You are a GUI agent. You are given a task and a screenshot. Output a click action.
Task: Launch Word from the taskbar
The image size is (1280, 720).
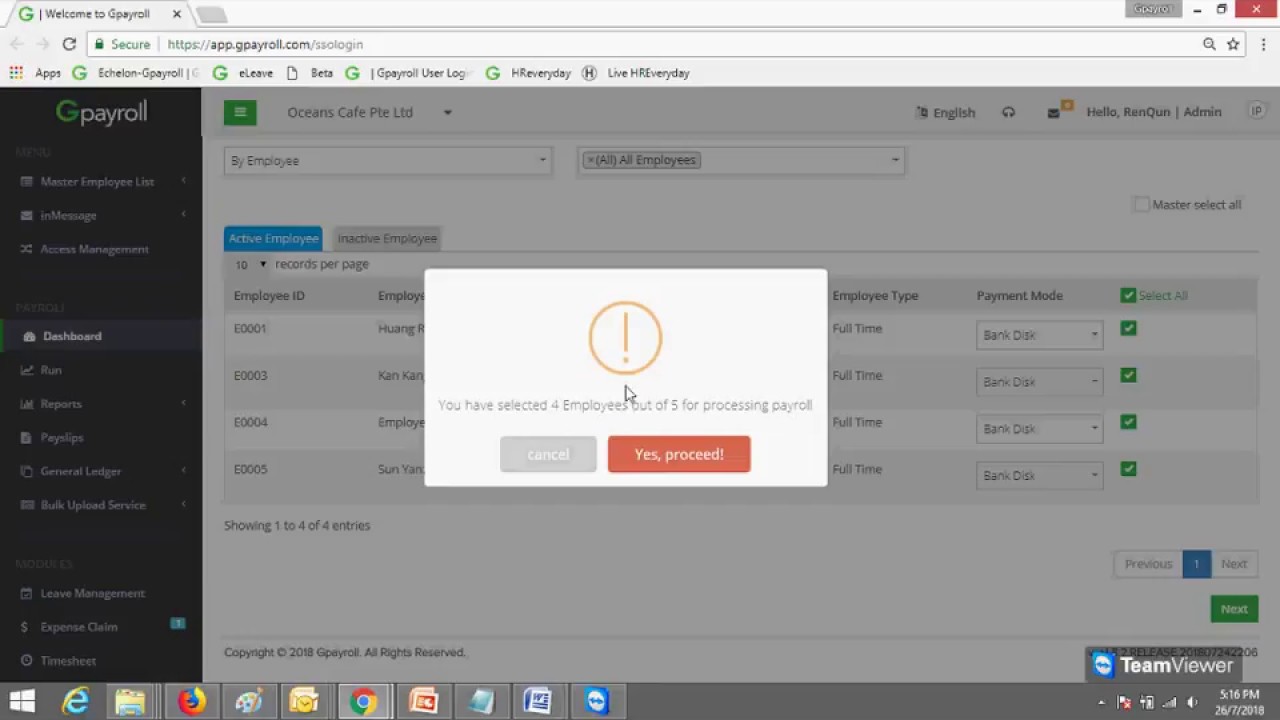(537, 701)
